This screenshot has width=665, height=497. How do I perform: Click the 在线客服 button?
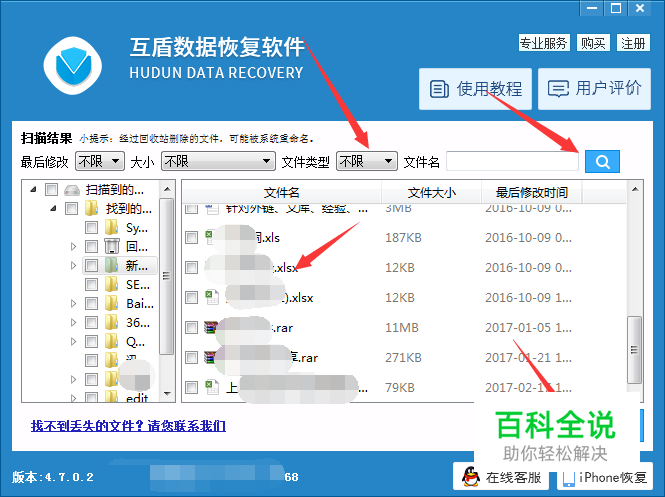coord(501,477)
